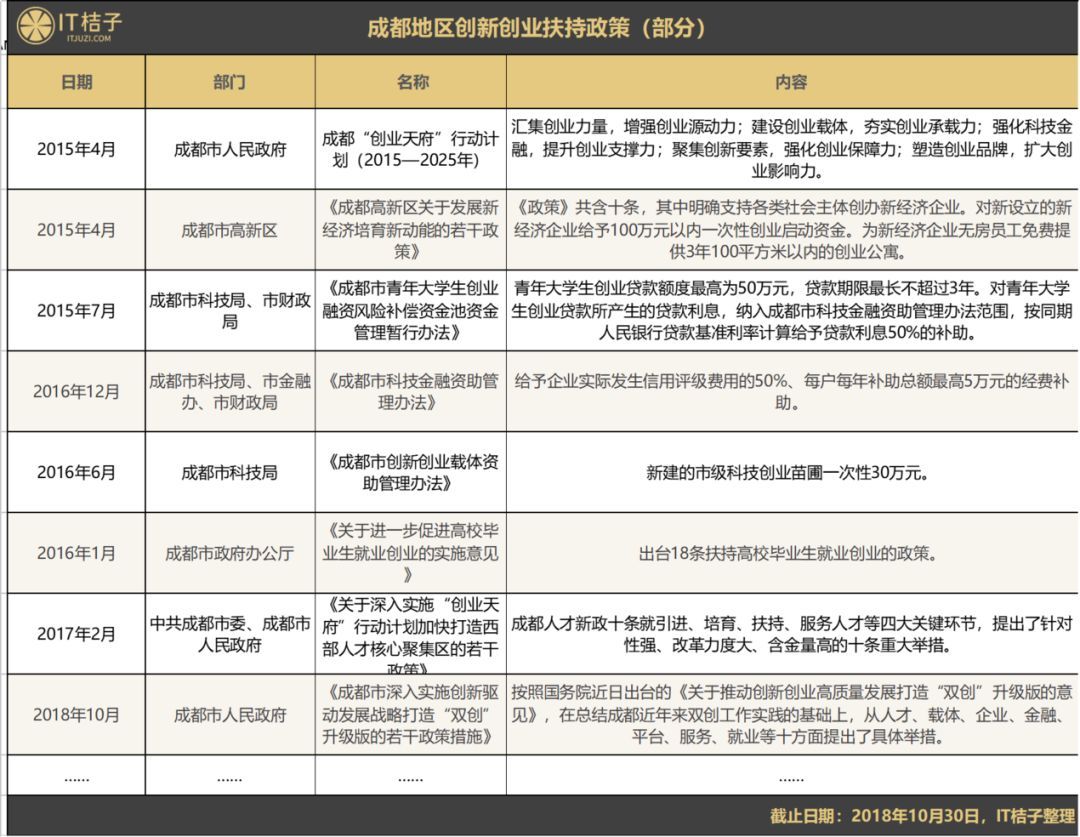Click the table title 成都地区创新创业扶持政策（部分）
This screenshot has height=837, width=1080.
540,29
